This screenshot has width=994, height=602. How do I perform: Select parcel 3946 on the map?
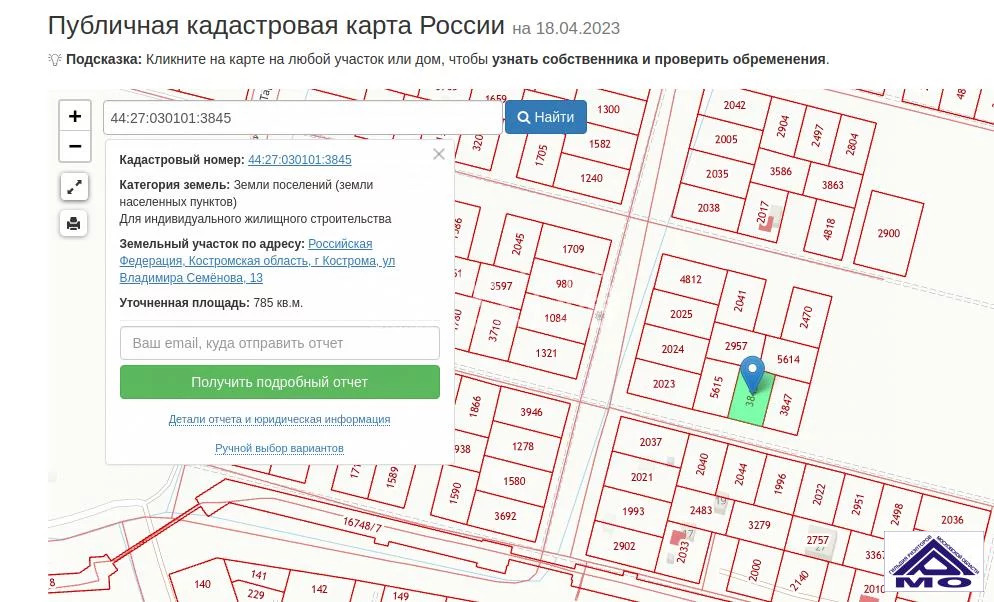pyautogui.click(x=531, y=412)
